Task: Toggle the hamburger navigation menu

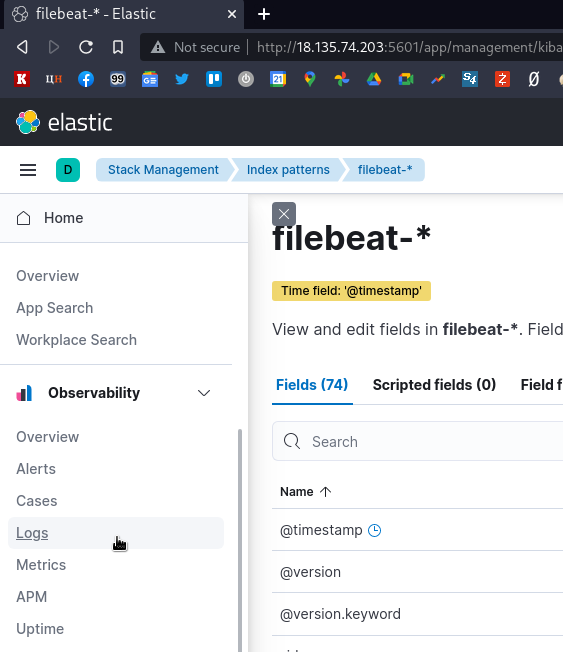Action: pos(28,170)
